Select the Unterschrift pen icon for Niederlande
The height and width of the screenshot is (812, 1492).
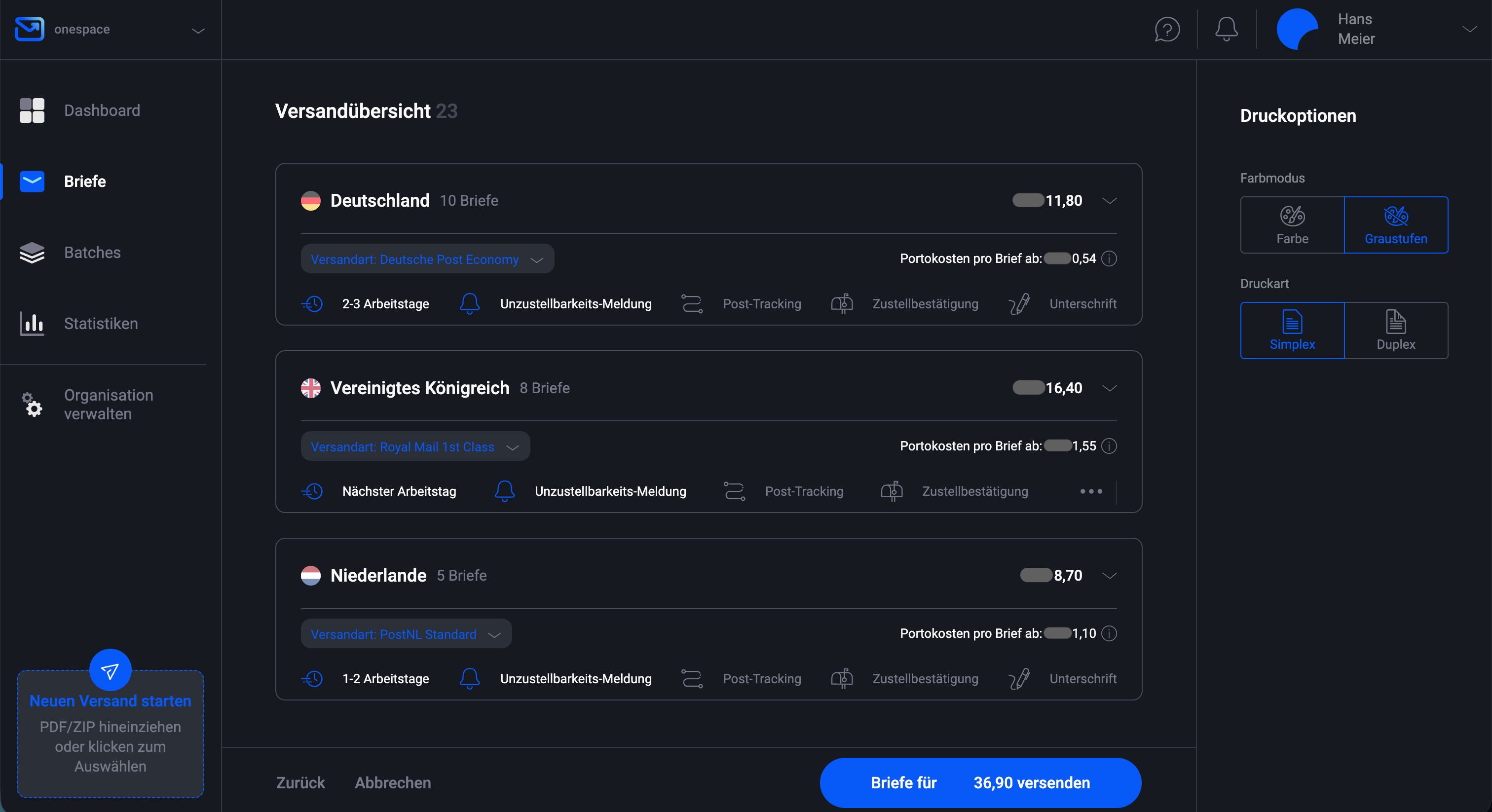pos(1019,679)
